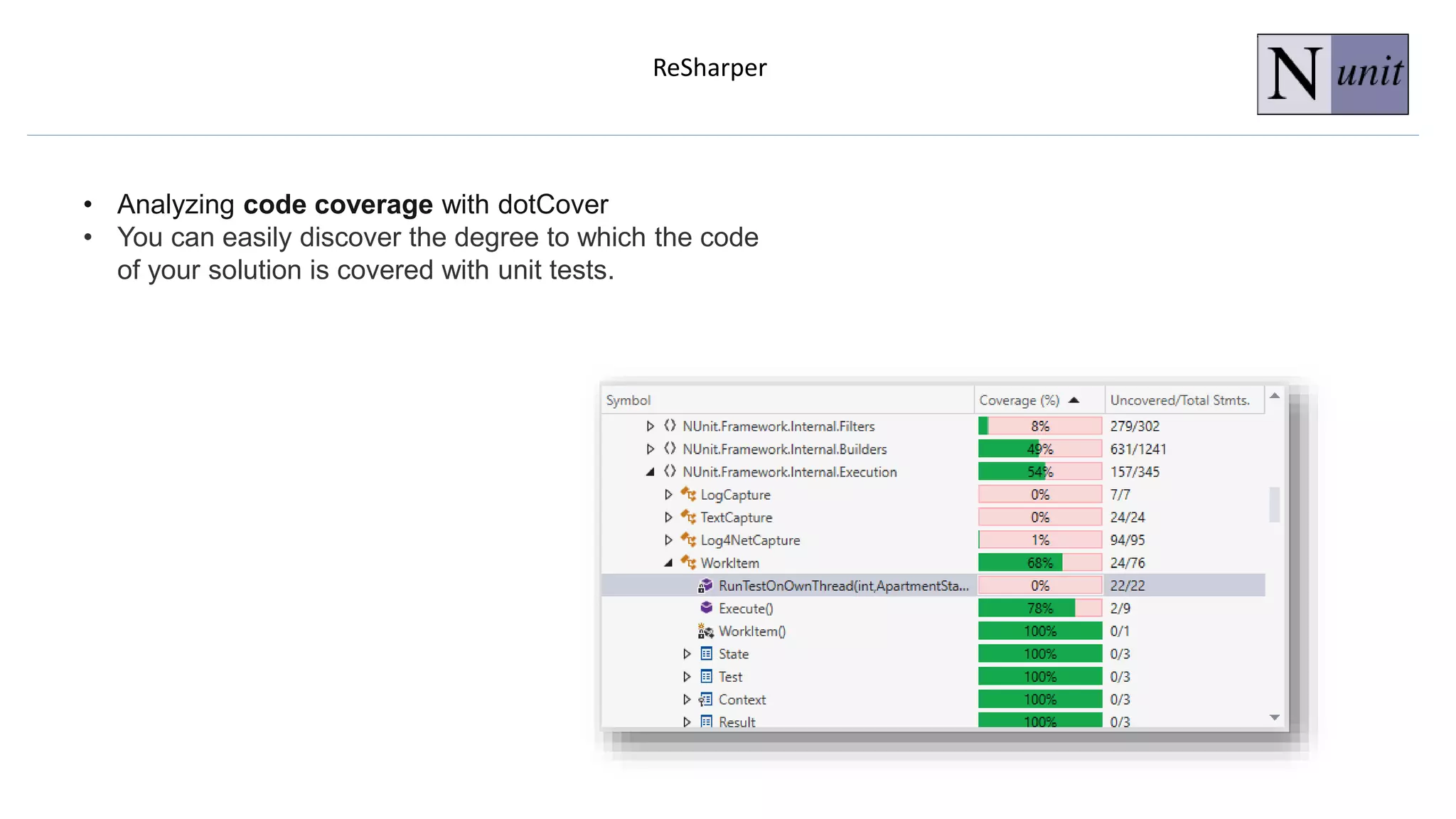Viewport: 1456px width, 819px height.
Task: Expand the Test property node
Action: coord(687,676)
